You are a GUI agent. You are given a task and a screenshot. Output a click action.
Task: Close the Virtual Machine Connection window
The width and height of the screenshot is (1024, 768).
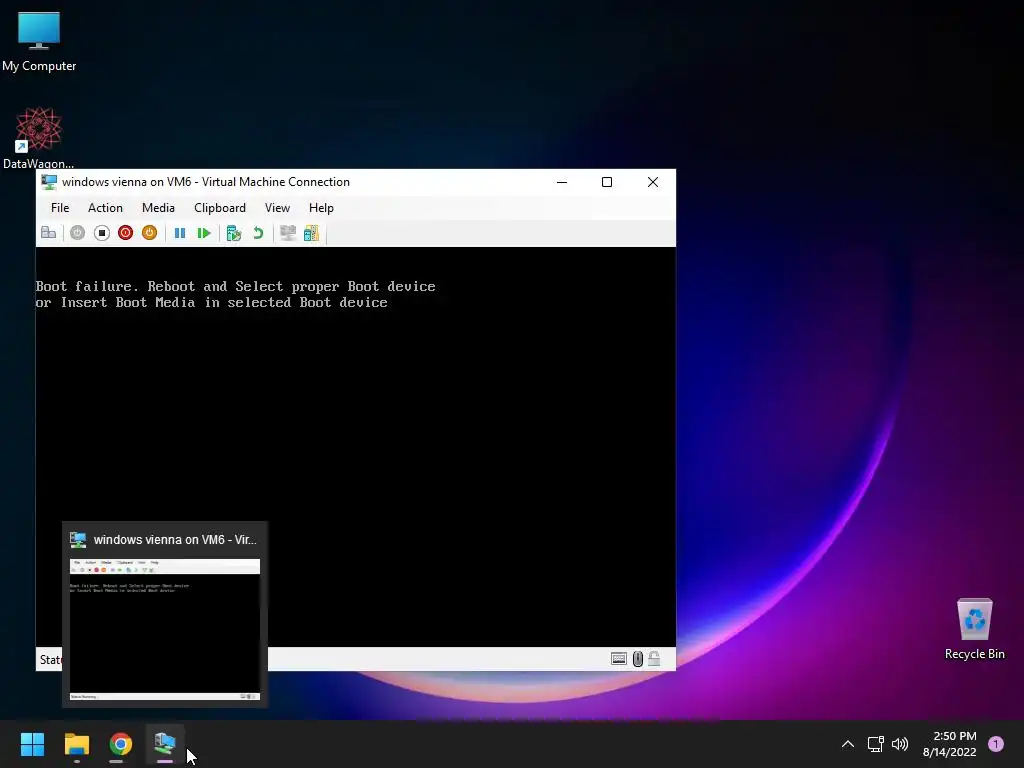pyautogui.click(x=652, y=182)
